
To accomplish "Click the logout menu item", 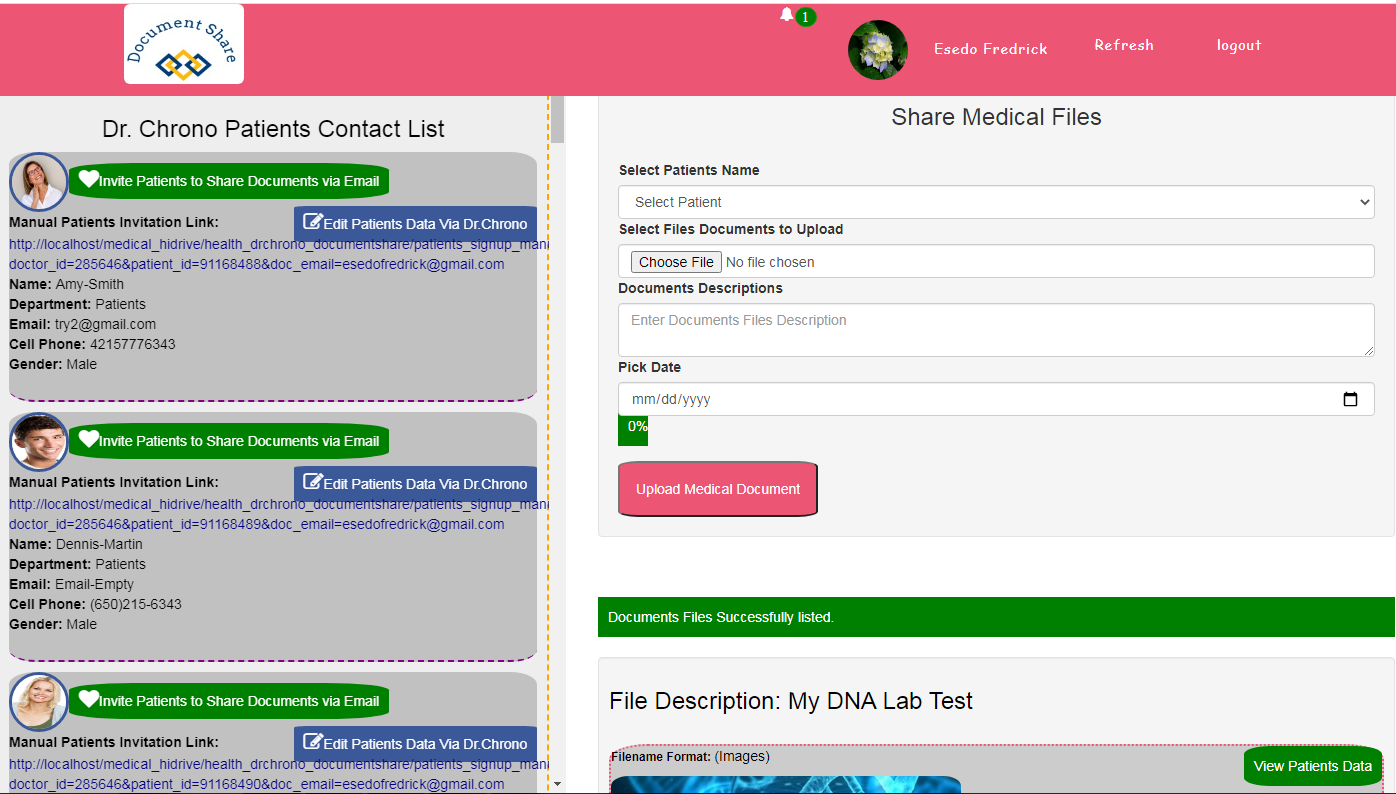I will tap(1239, 45).
